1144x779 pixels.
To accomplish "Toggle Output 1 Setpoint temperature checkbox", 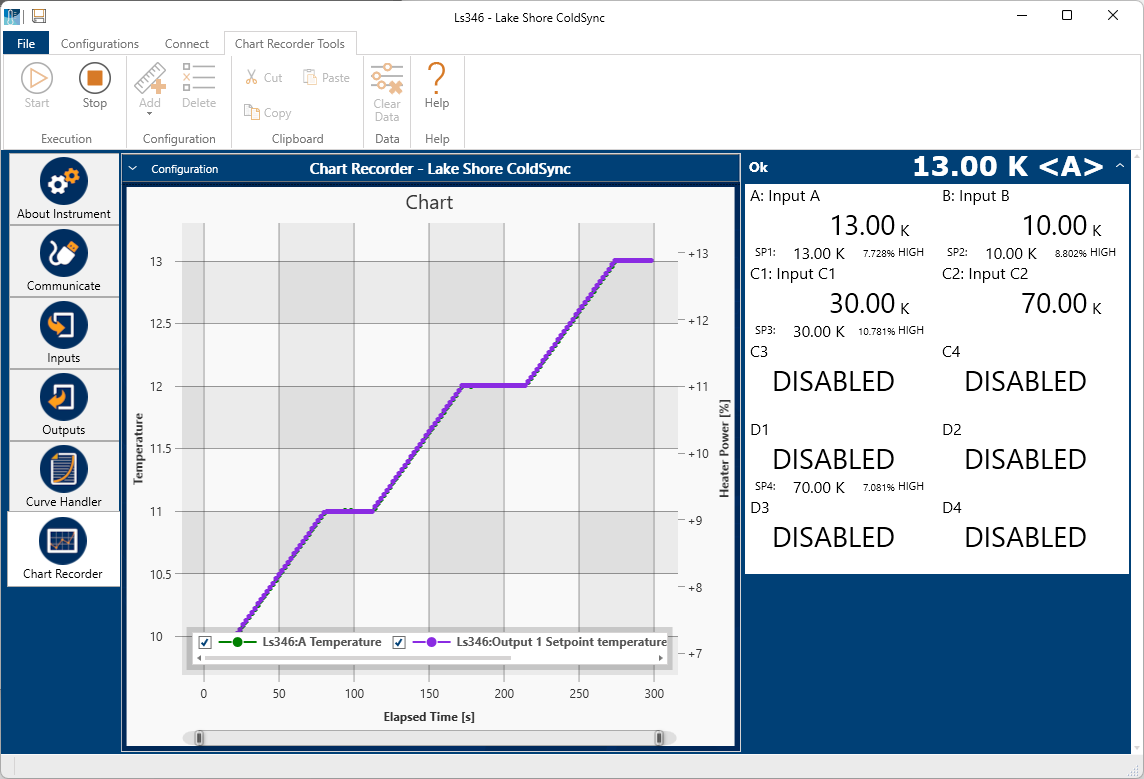I will point(399,642).
